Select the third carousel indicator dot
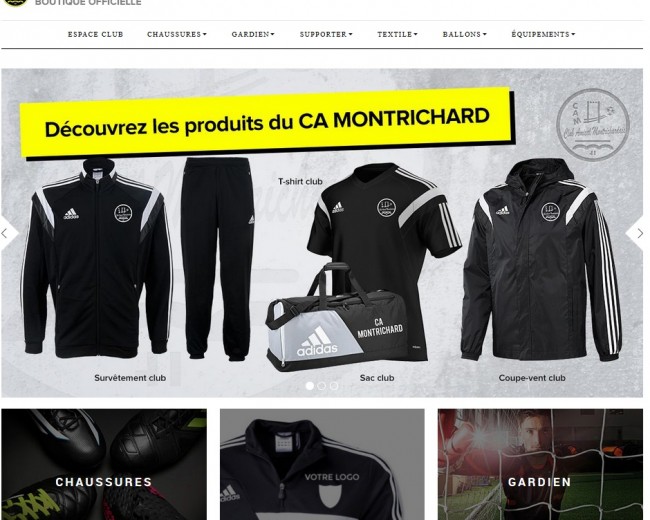The height and width of the screenshot is (520, 650). point(334,386)
